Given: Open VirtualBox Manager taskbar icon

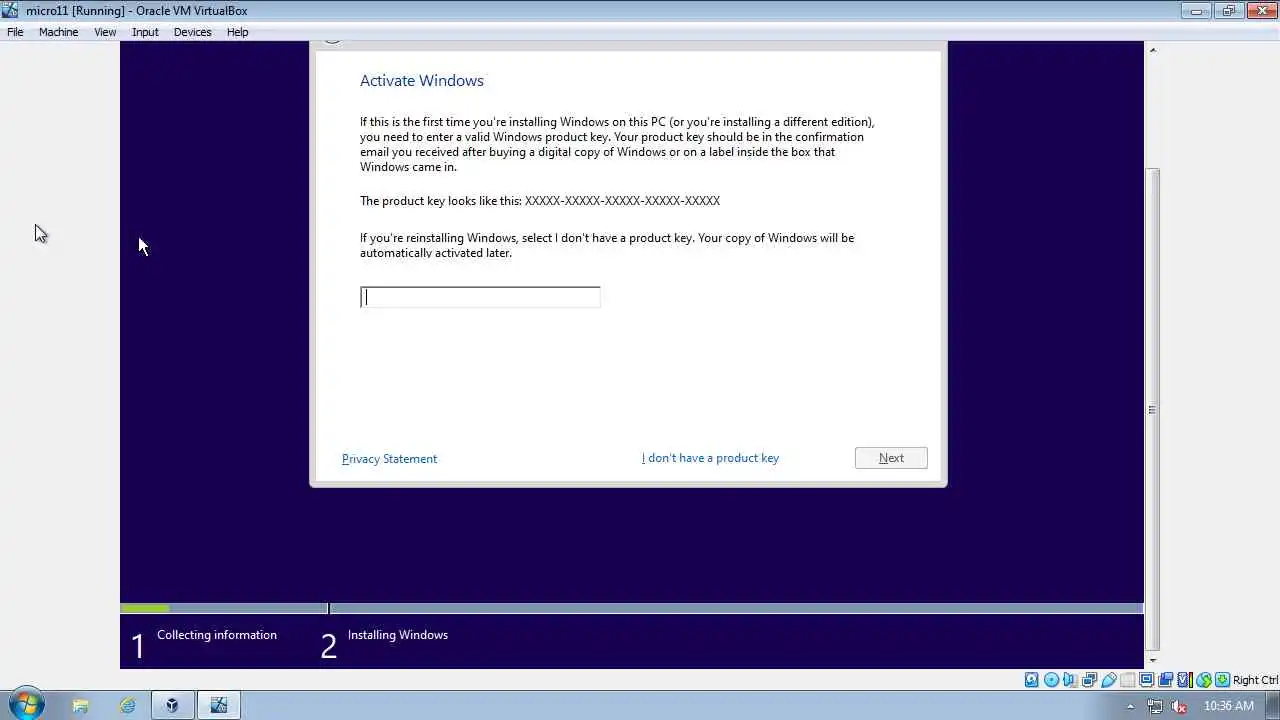Looking at the screenshot, I should (172, 705).
